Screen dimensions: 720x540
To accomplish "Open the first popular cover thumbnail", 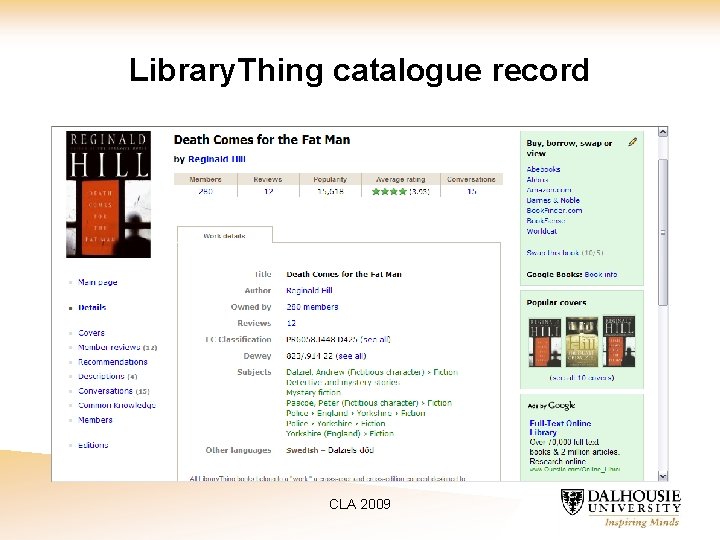I will tap(545, 342).
